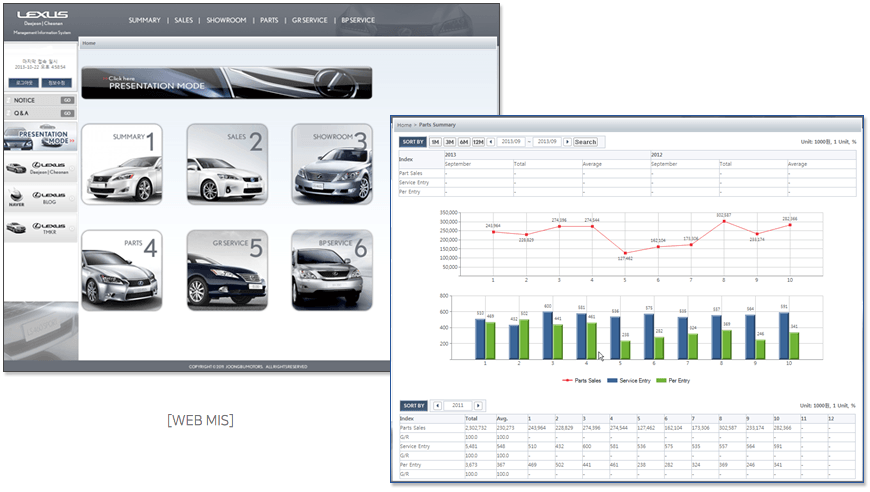Click the Lexus logo in the header
Viewport: 870px width, 492px height.
pos(42,15)
